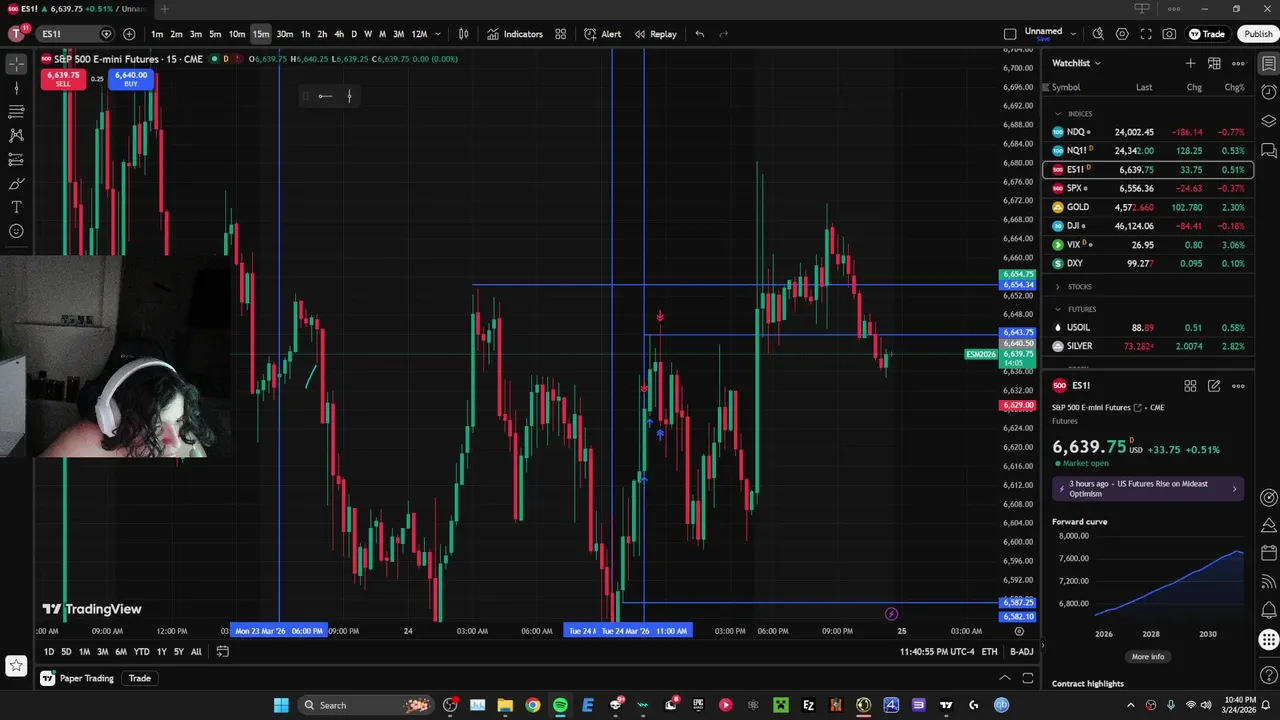Select the 1M date range
1280x720 pixels.
pos(84,652)
